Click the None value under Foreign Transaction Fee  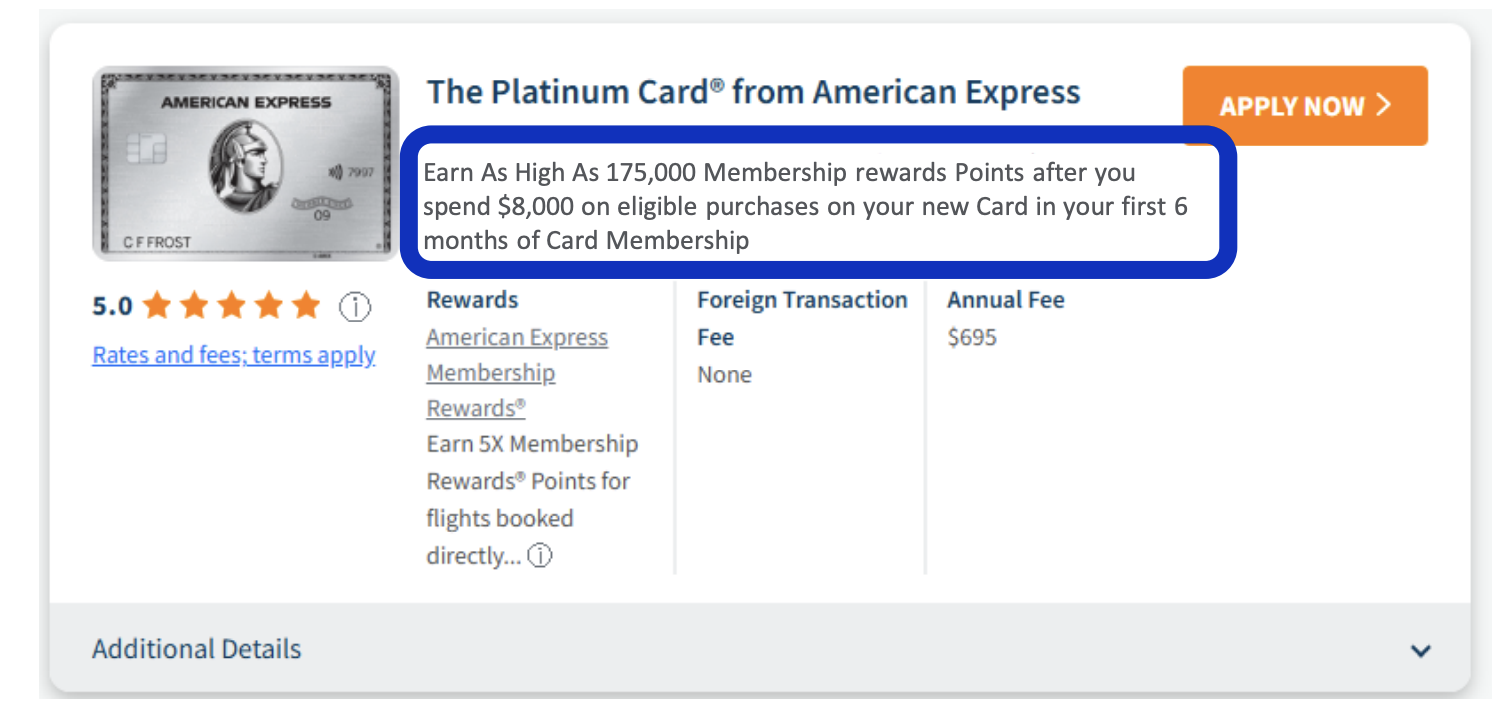coord(723,374)
